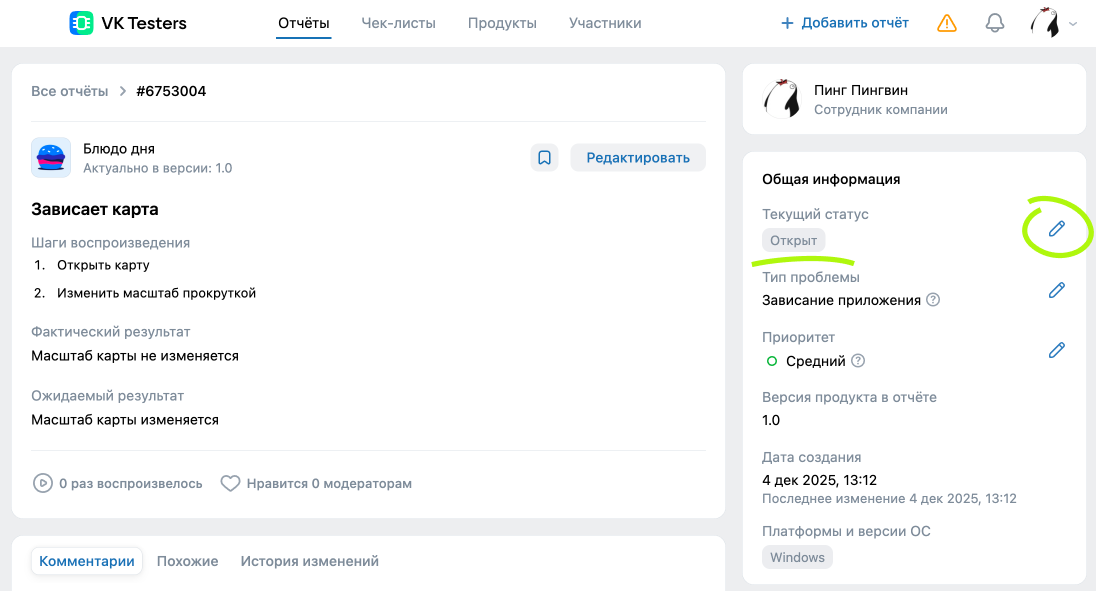
Task: Open the notifications bell
Action: click(995, 23)
